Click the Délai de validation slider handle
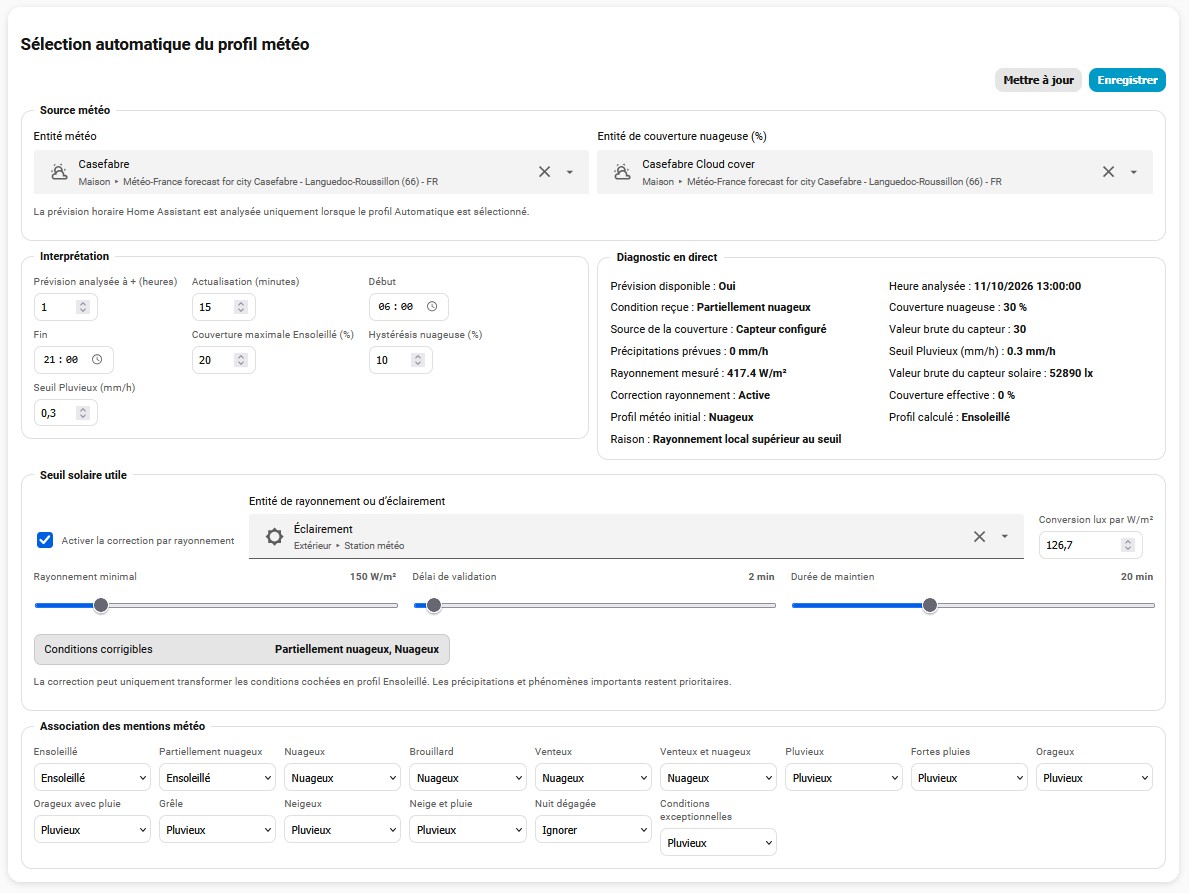 tap(434, 605)
